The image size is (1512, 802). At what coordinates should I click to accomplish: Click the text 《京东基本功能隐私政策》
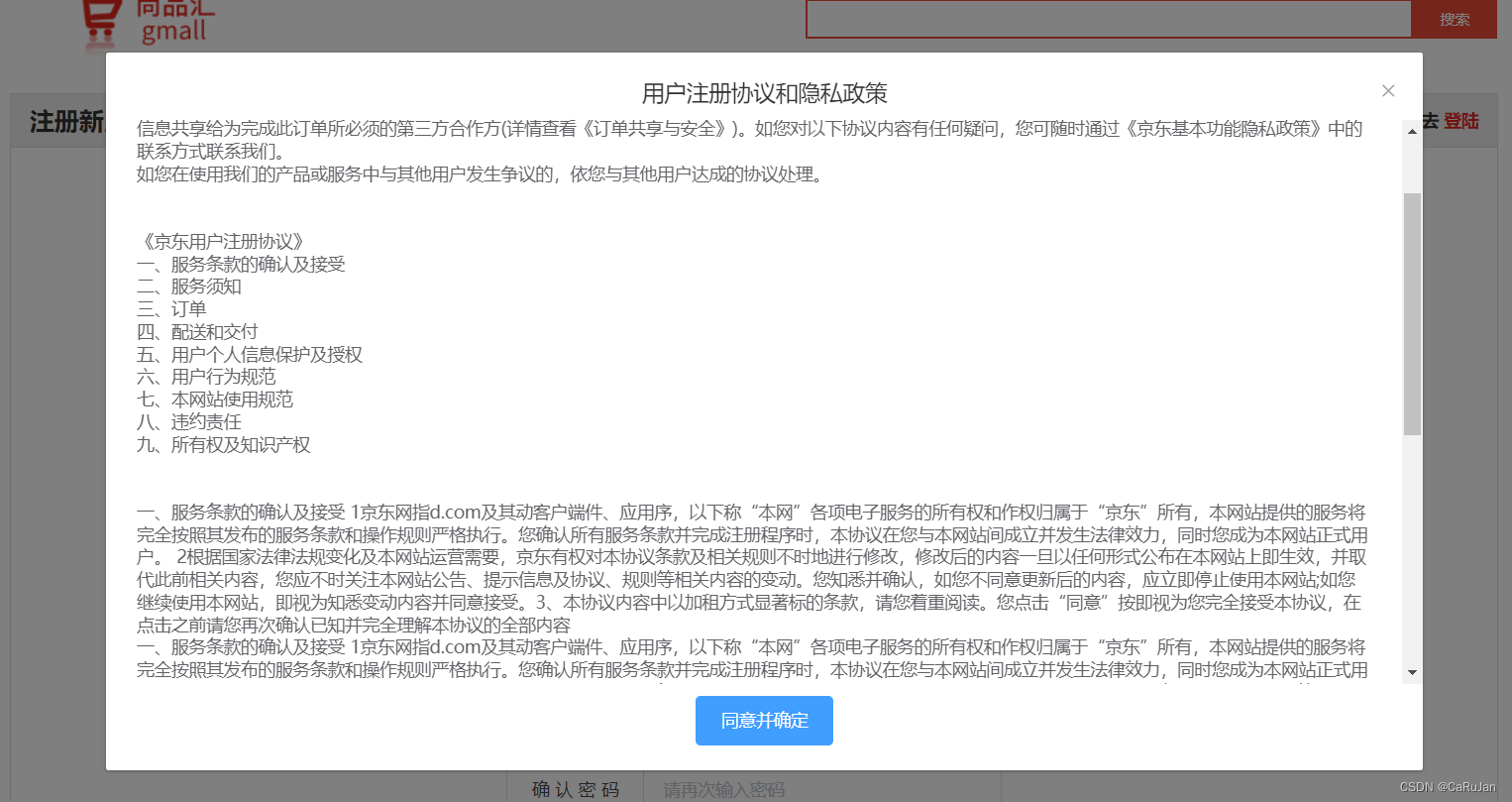pos(1224,129)
